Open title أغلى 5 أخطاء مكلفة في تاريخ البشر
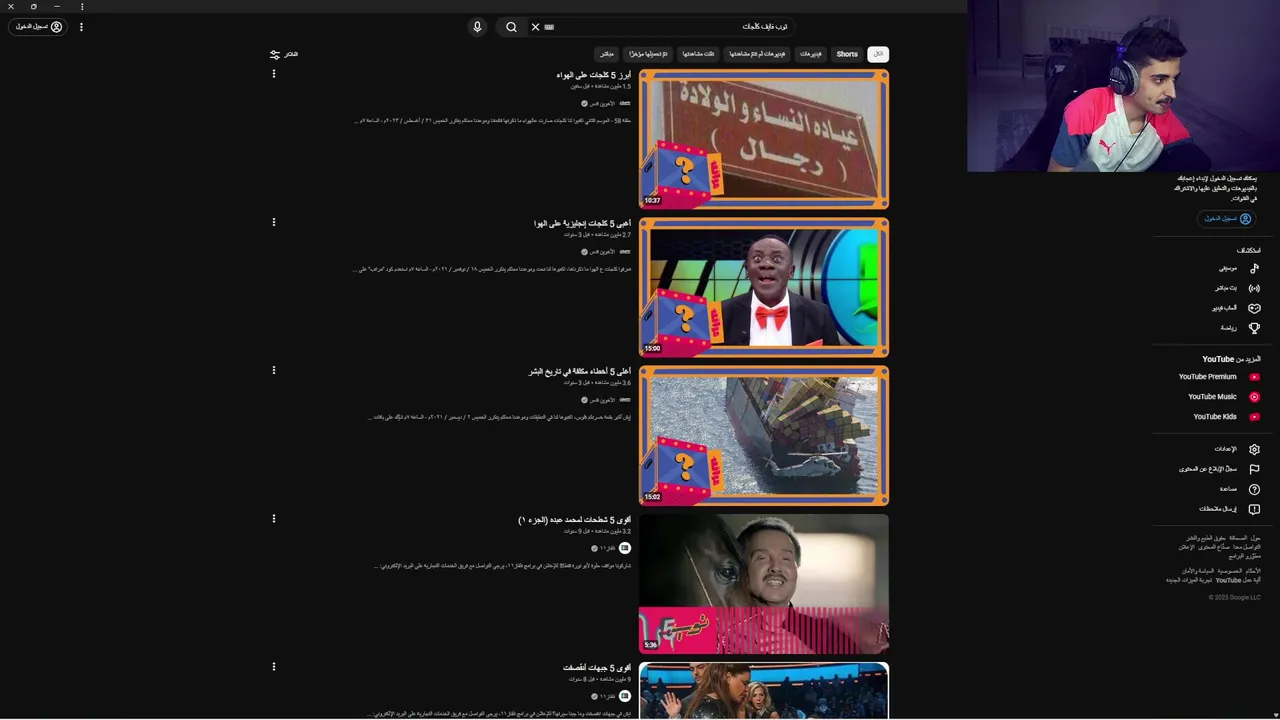The height and width of the screenshot is (720, 1280). (580, 371)
